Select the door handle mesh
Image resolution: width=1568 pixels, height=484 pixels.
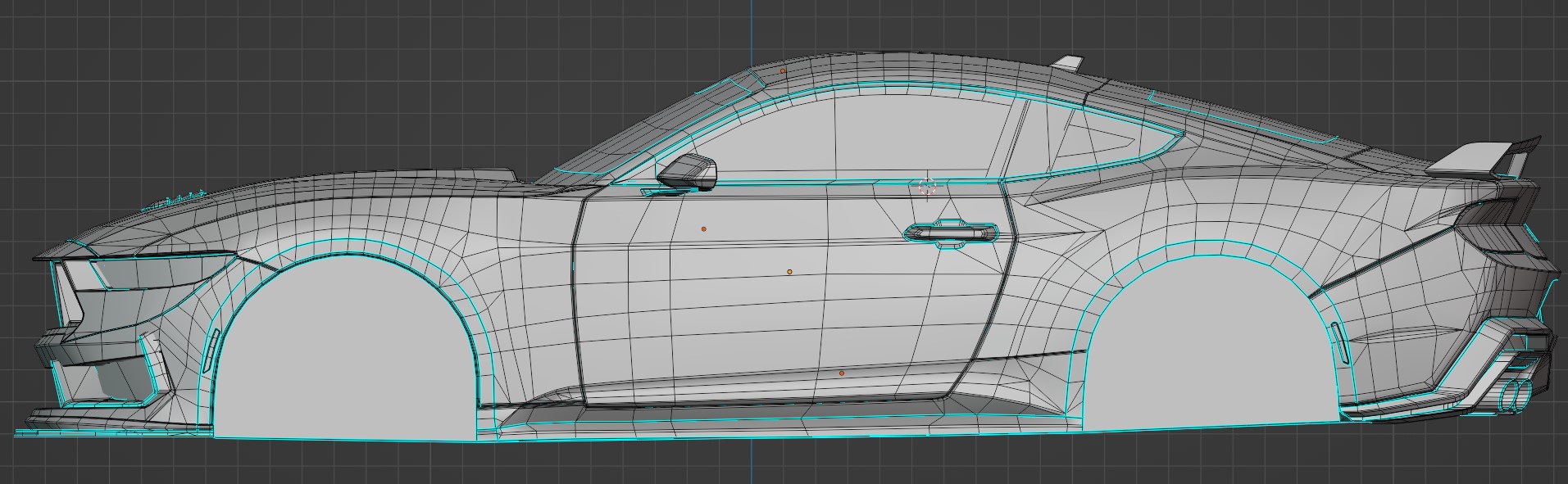952,234
